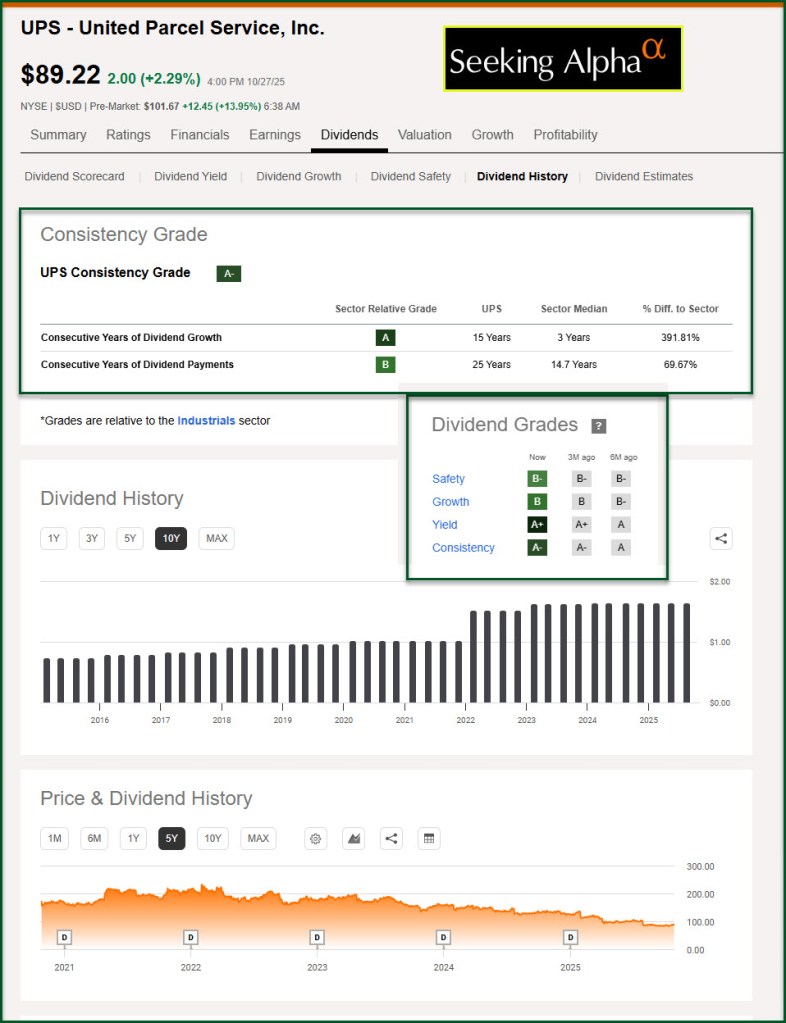The height and width of the screenshot is (1023, 786).
Task: Switch Dividend History chart to MAX range
Action: click(x=216, y=538)
